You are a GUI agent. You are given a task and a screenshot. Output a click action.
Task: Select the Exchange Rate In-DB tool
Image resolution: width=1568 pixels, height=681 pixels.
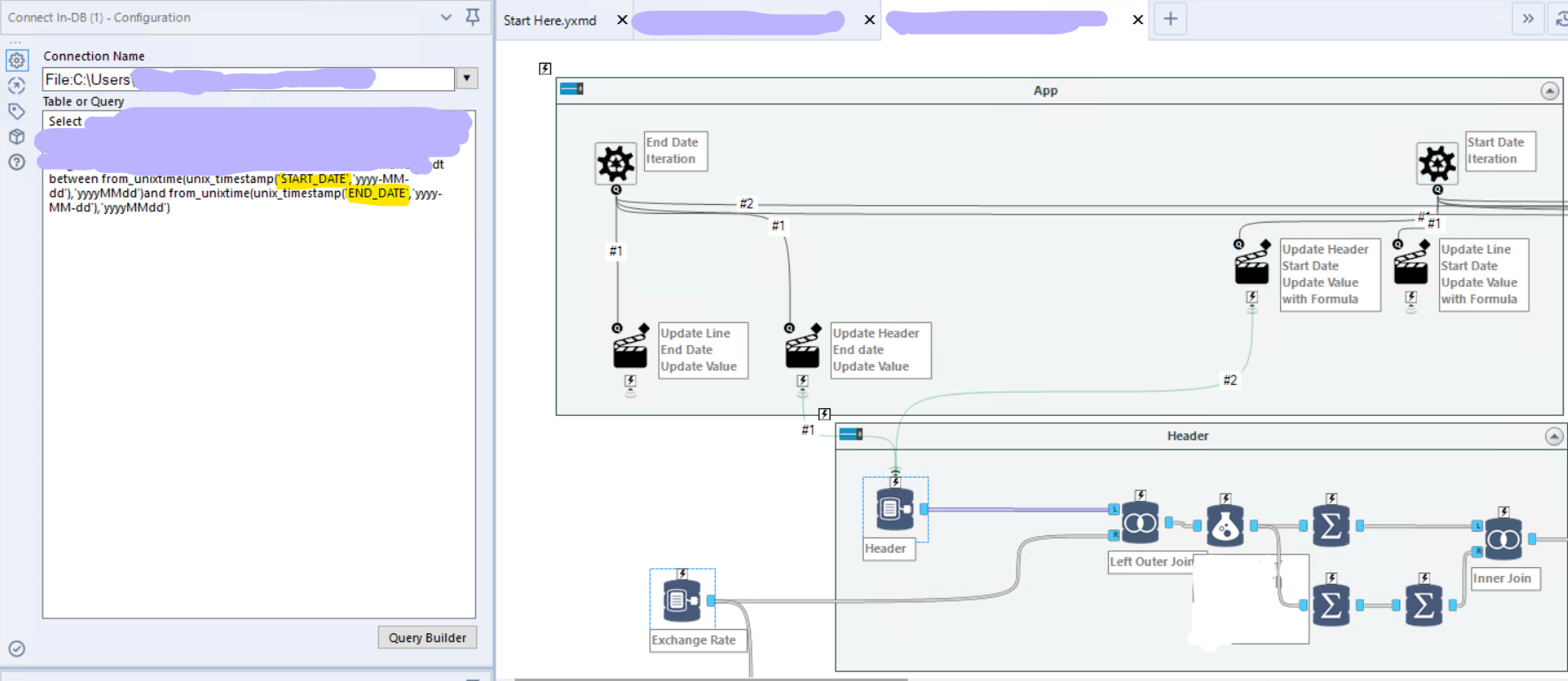click(682, 602)
